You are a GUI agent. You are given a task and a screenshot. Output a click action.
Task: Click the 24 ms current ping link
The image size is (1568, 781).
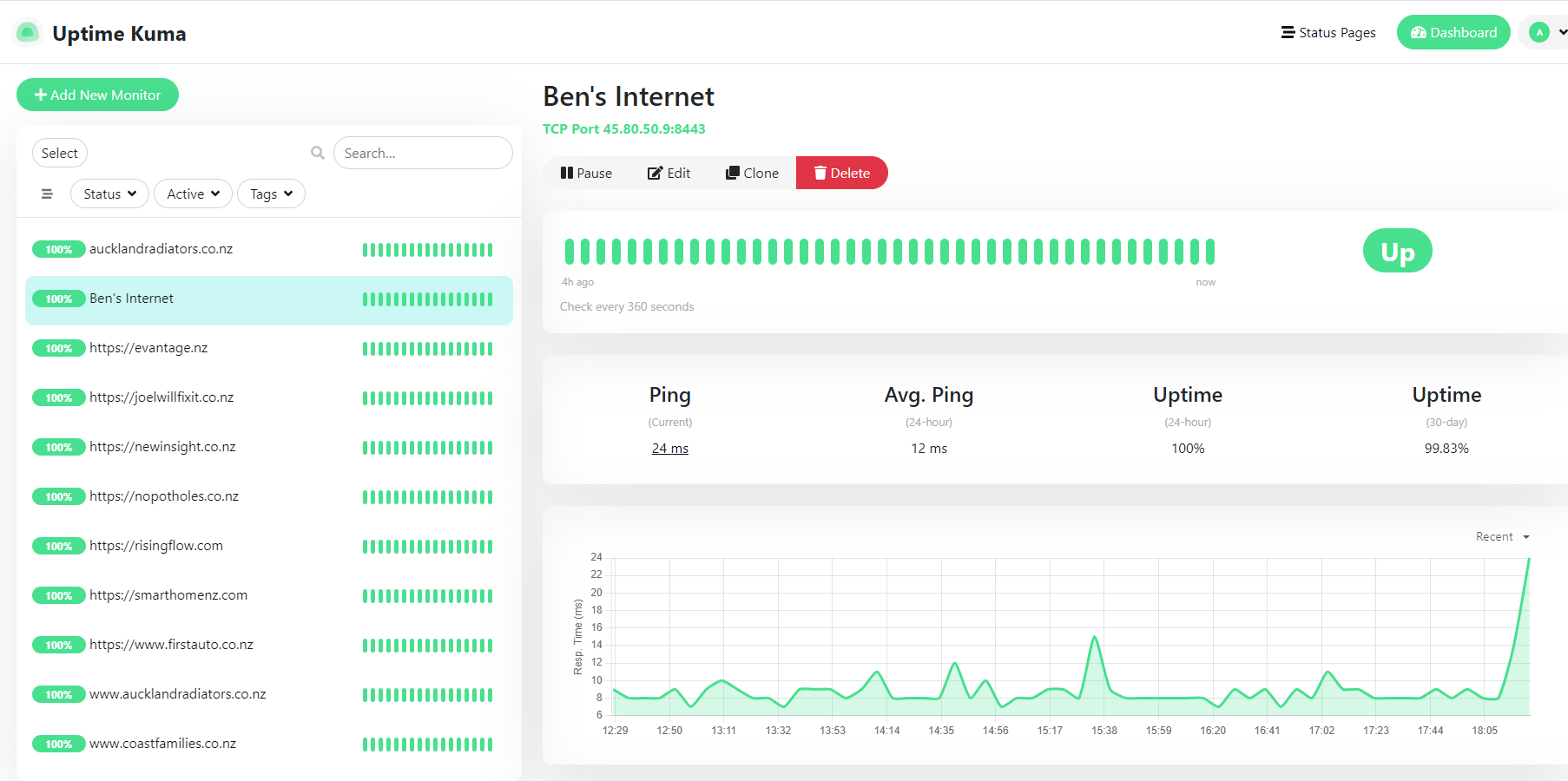[670, 449]
